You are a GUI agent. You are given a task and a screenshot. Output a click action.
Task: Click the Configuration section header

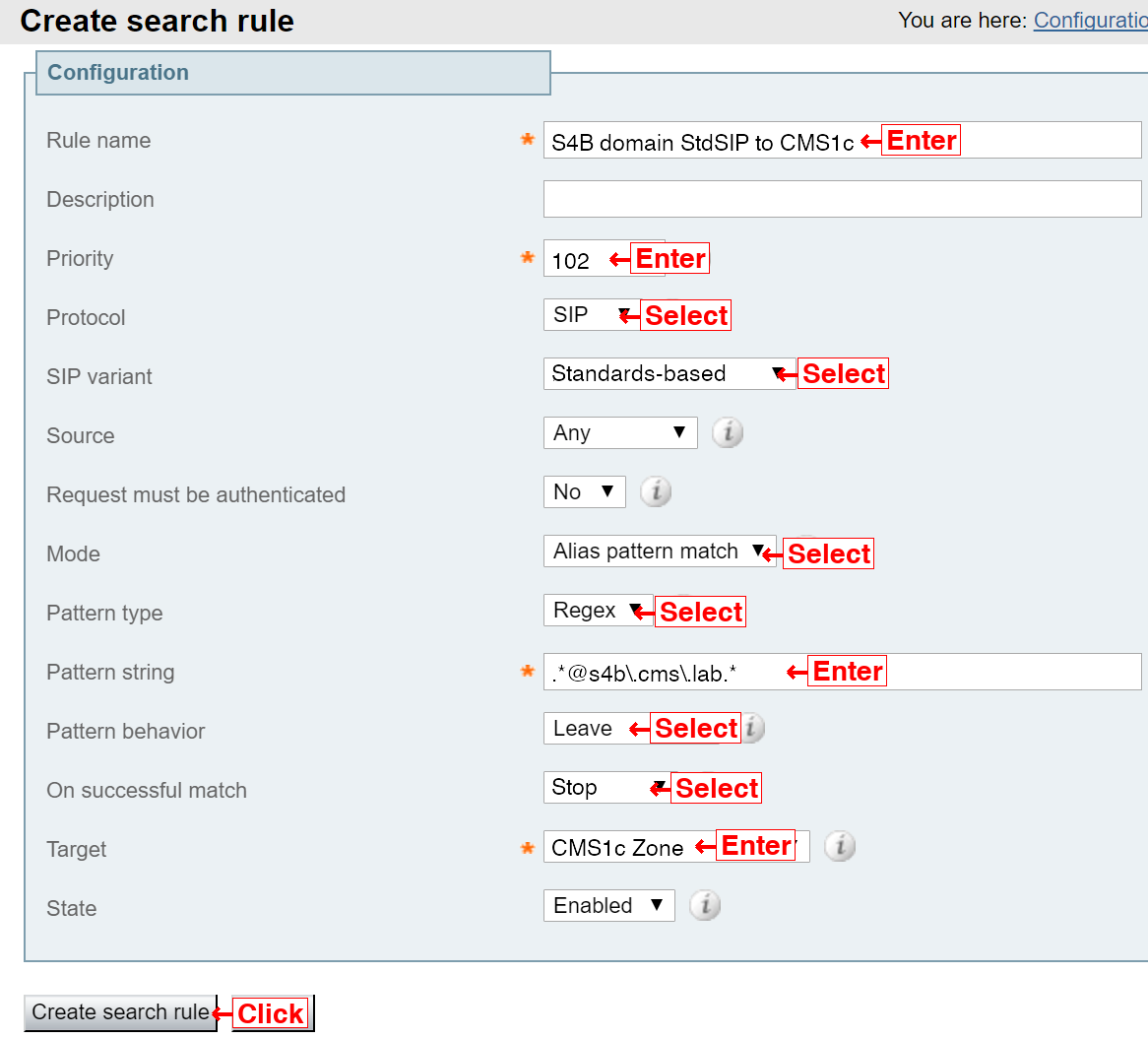tap(292, 73)
